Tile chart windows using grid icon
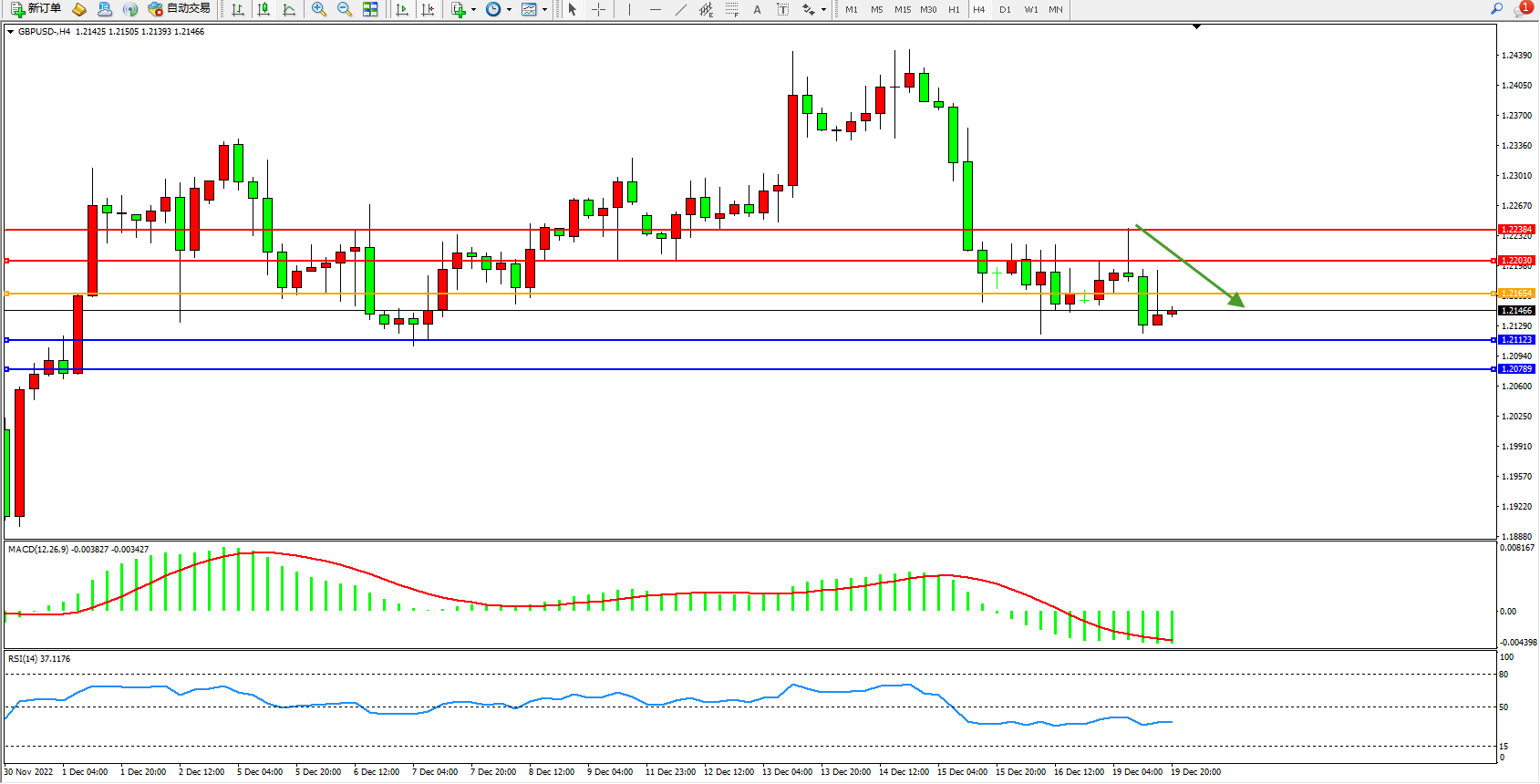Viewport: 1540px width, 784px height. pyautogui.click(x=370, y=9)
